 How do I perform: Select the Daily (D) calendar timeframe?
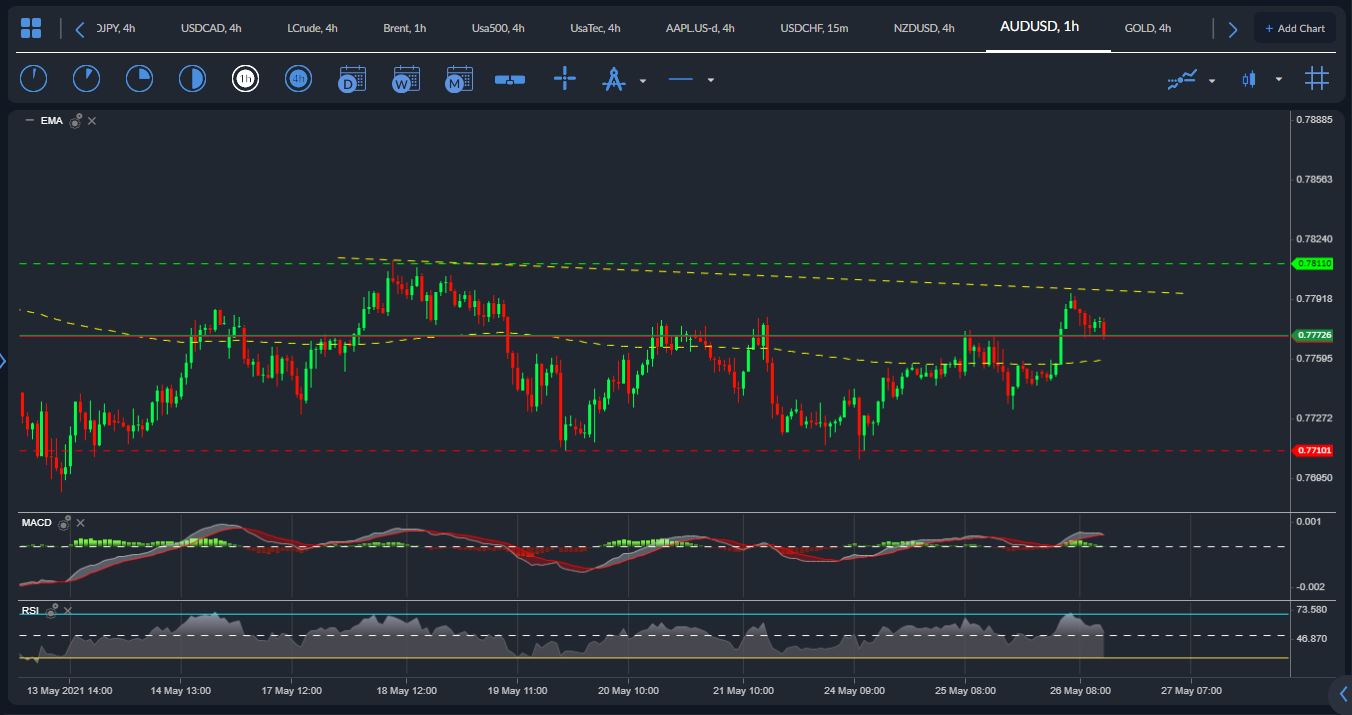(x=352, y=79)
